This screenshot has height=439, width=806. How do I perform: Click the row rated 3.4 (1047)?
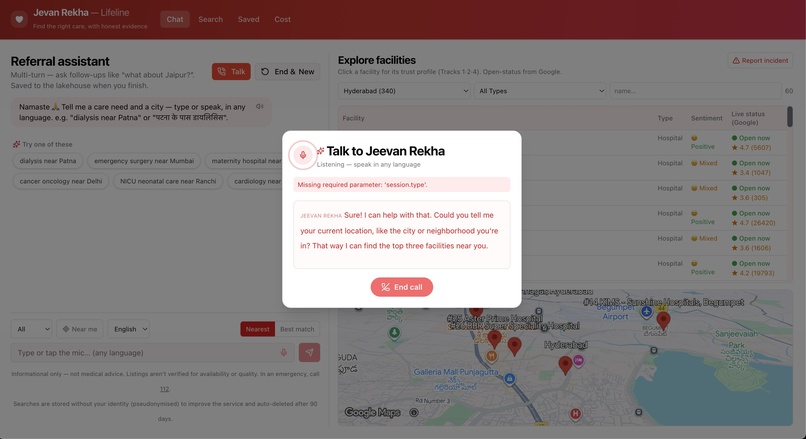[564, 168]
